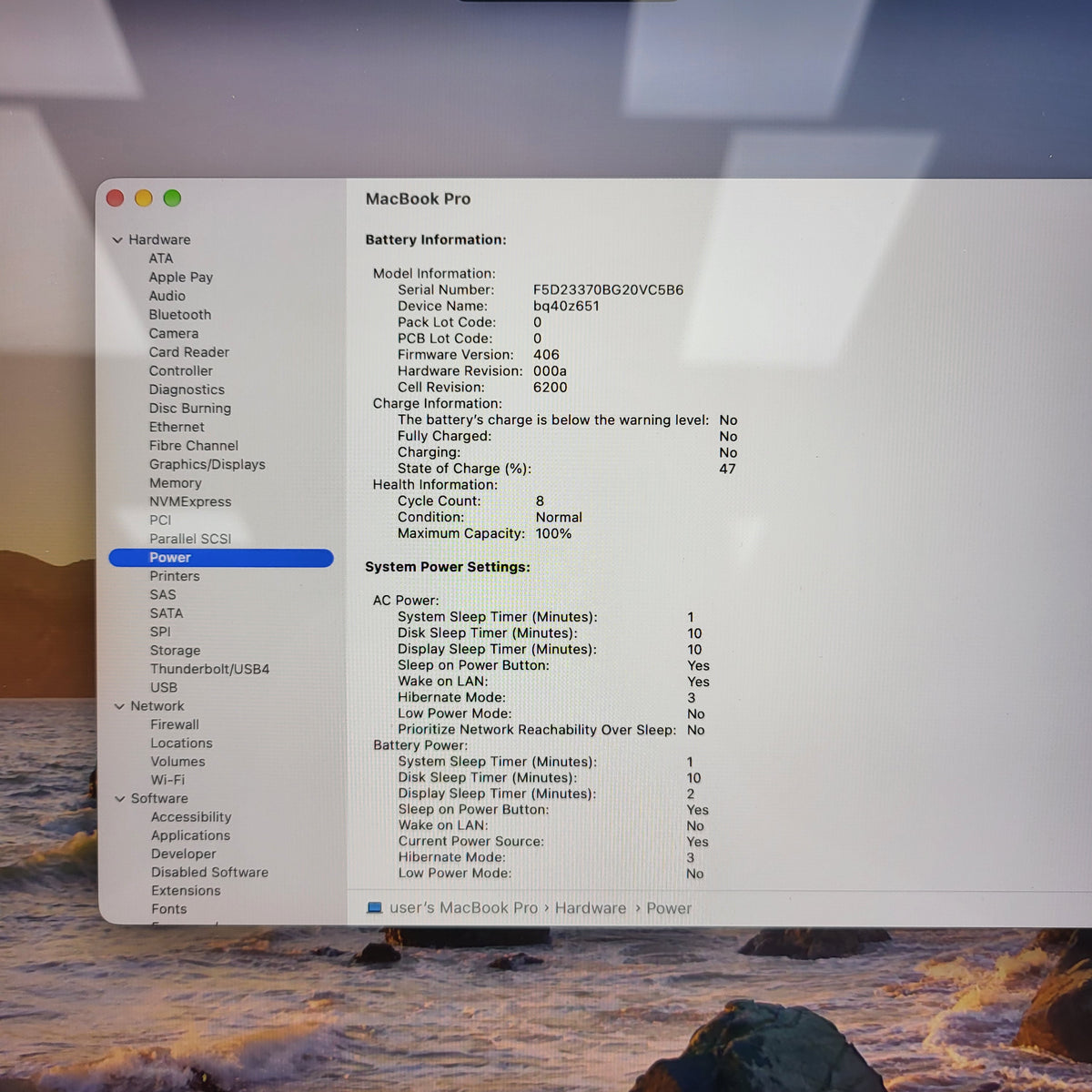Select Apple Pay in the sidebar
The image size is (1092, 1092).
pyautogui.click(x=181, y=278)
